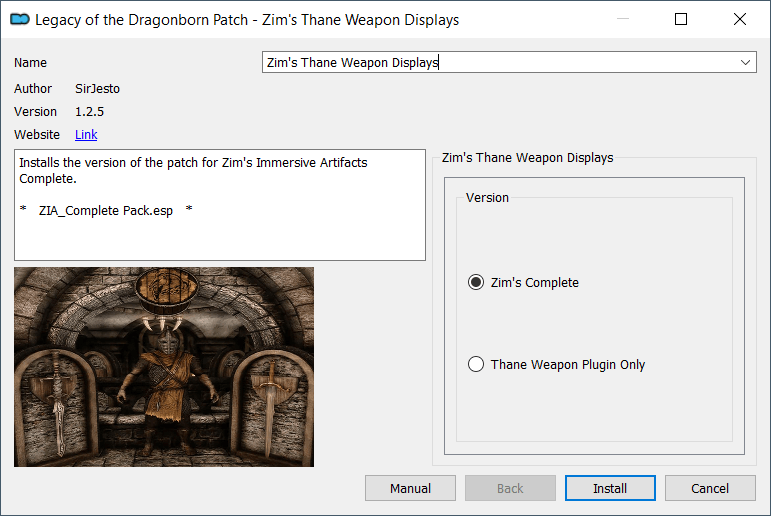The height and width of the screenshot is (516, 771).
Task: Click the Manual button
Action: coord(410,488)
